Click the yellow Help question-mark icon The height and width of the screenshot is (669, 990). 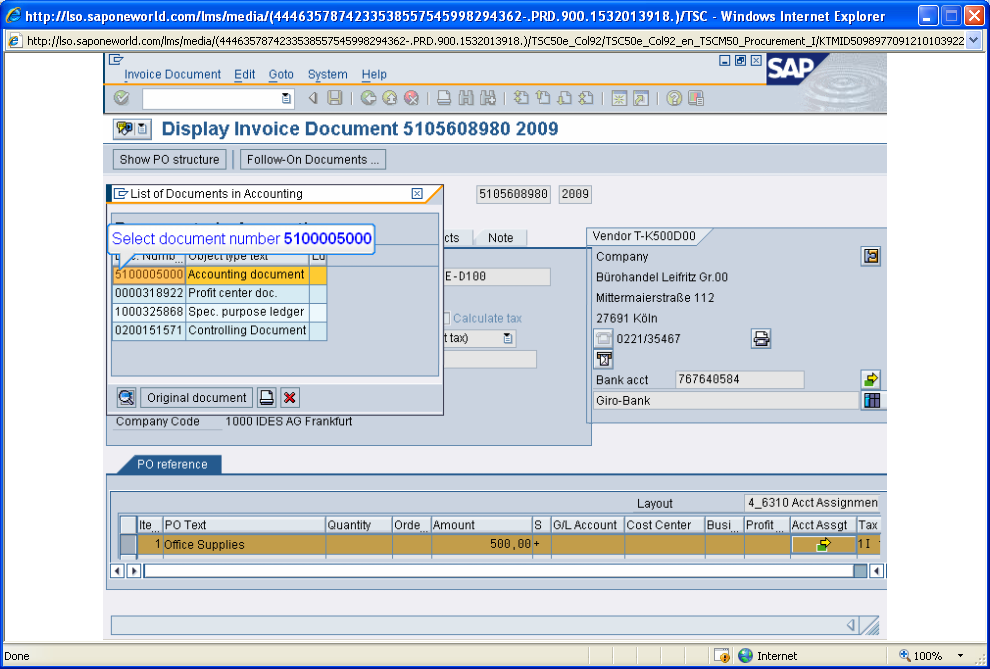[674, 98]
